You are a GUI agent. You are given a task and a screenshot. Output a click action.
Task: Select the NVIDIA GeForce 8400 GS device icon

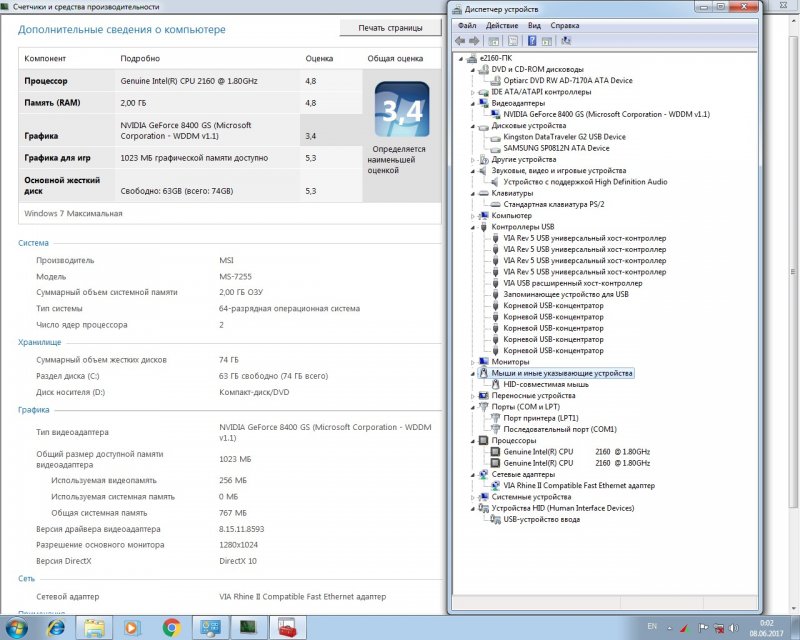tap(495, 114)
